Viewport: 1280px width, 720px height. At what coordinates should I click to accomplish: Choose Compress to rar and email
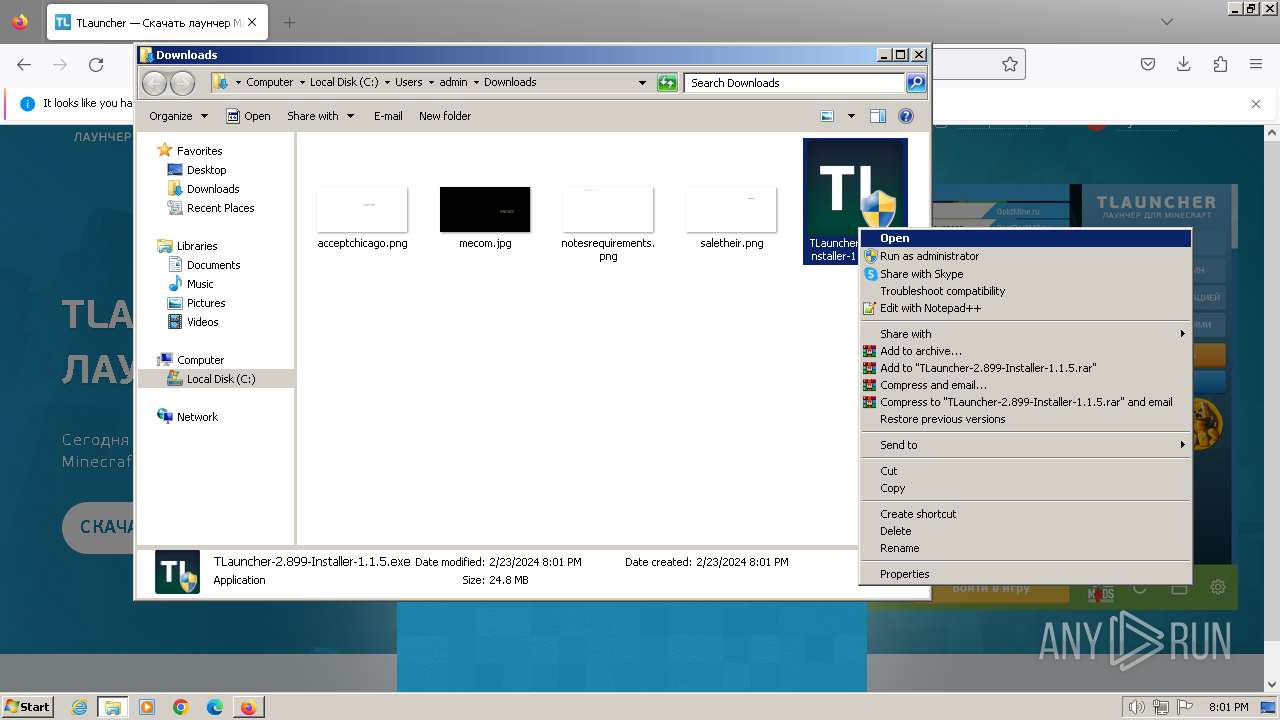[1025, 402]
